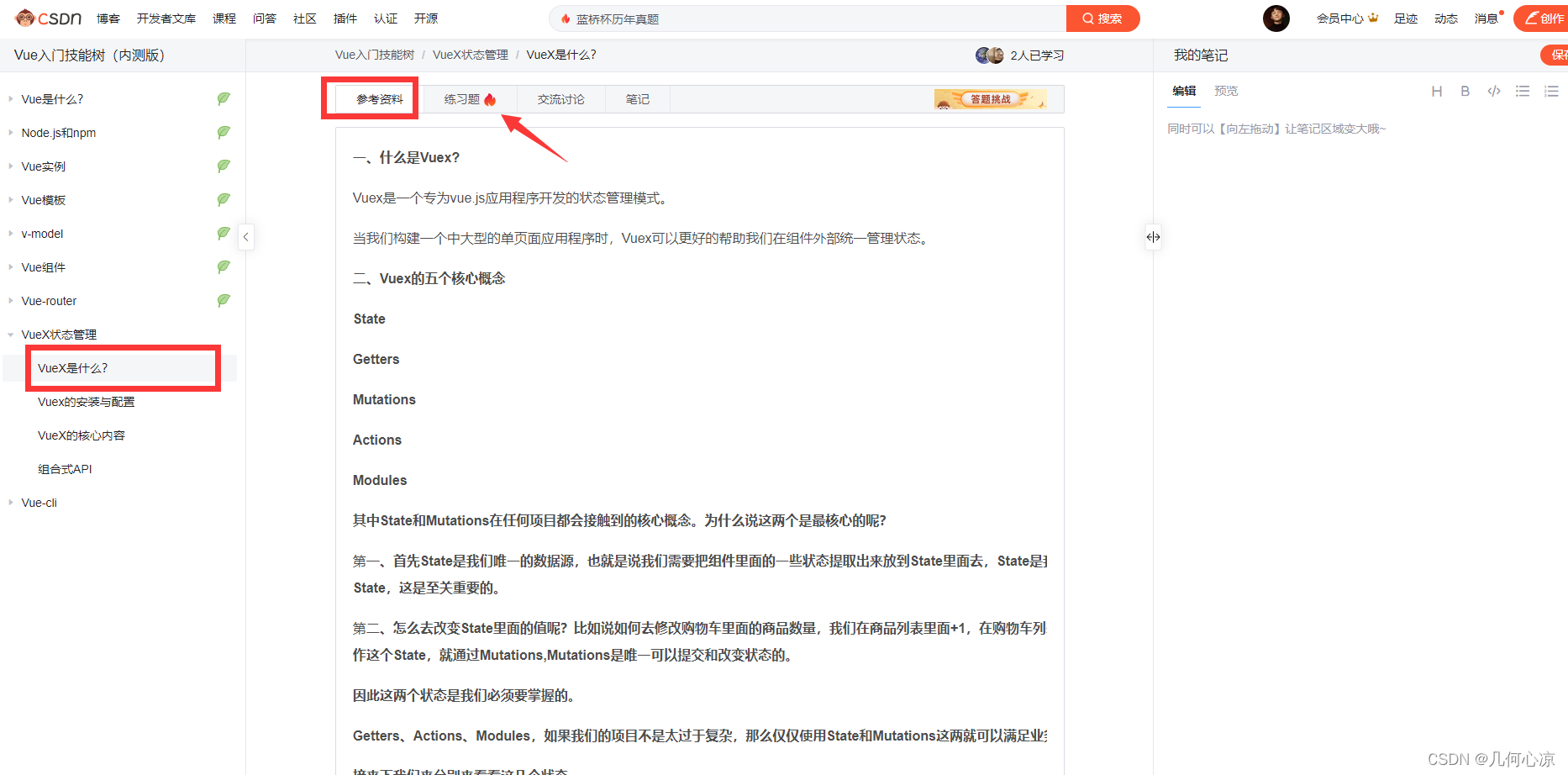Collapse the left sidebar arrow

pos(246,237)
